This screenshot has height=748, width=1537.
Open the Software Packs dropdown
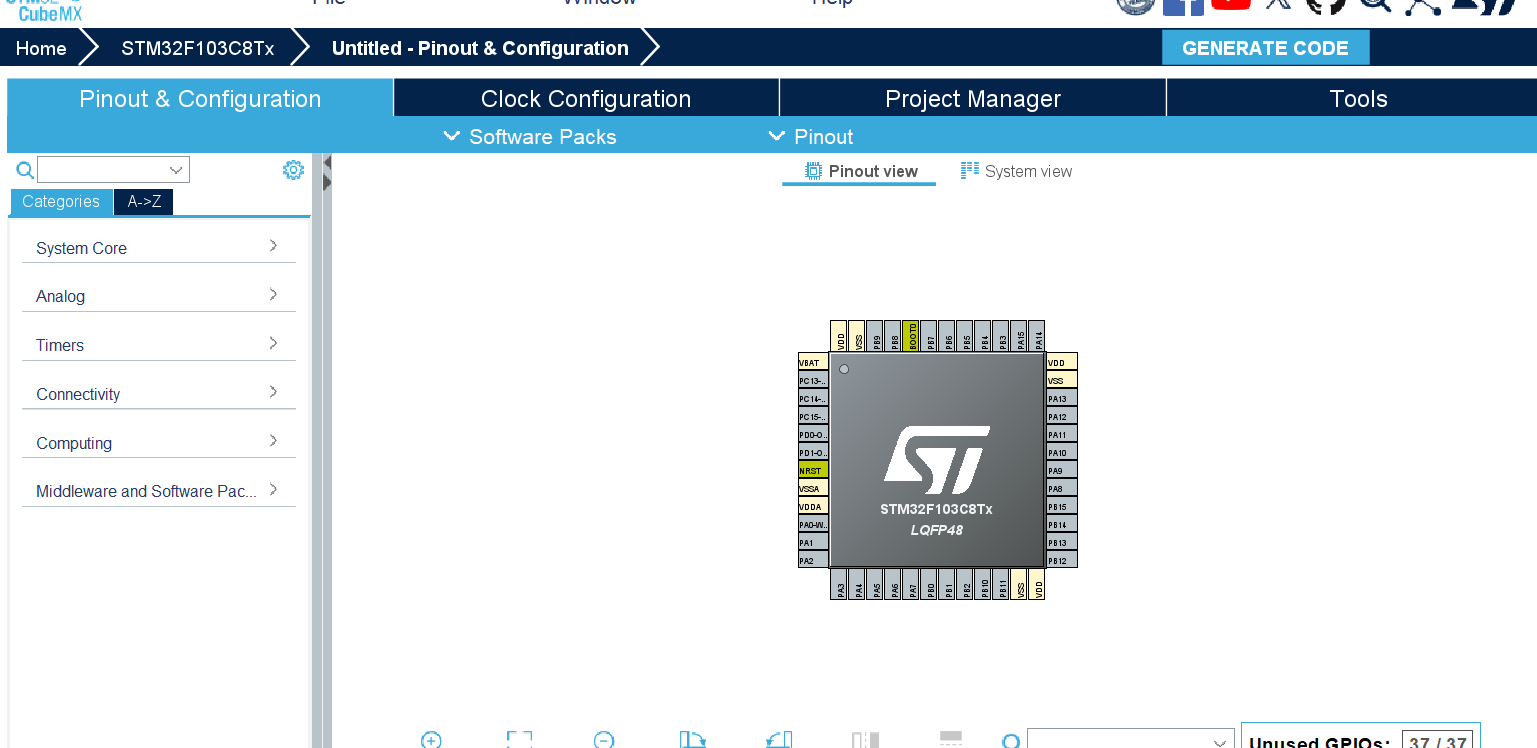(x=530, y=136)
